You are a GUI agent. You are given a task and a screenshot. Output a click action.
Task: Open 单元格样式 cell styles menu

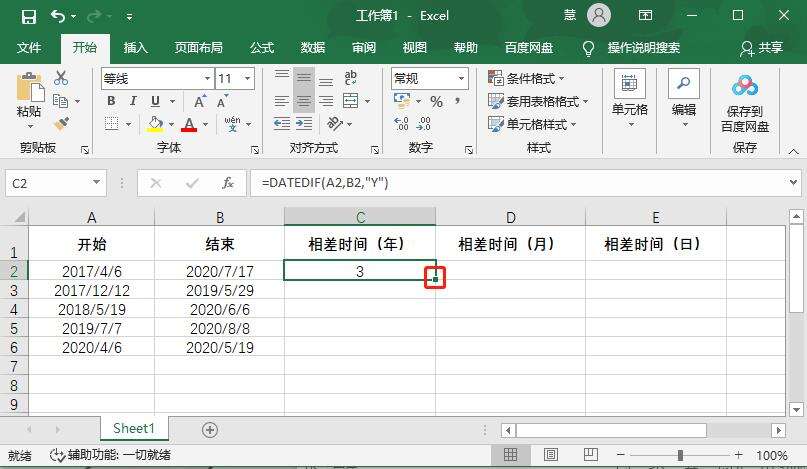(532, 124)
